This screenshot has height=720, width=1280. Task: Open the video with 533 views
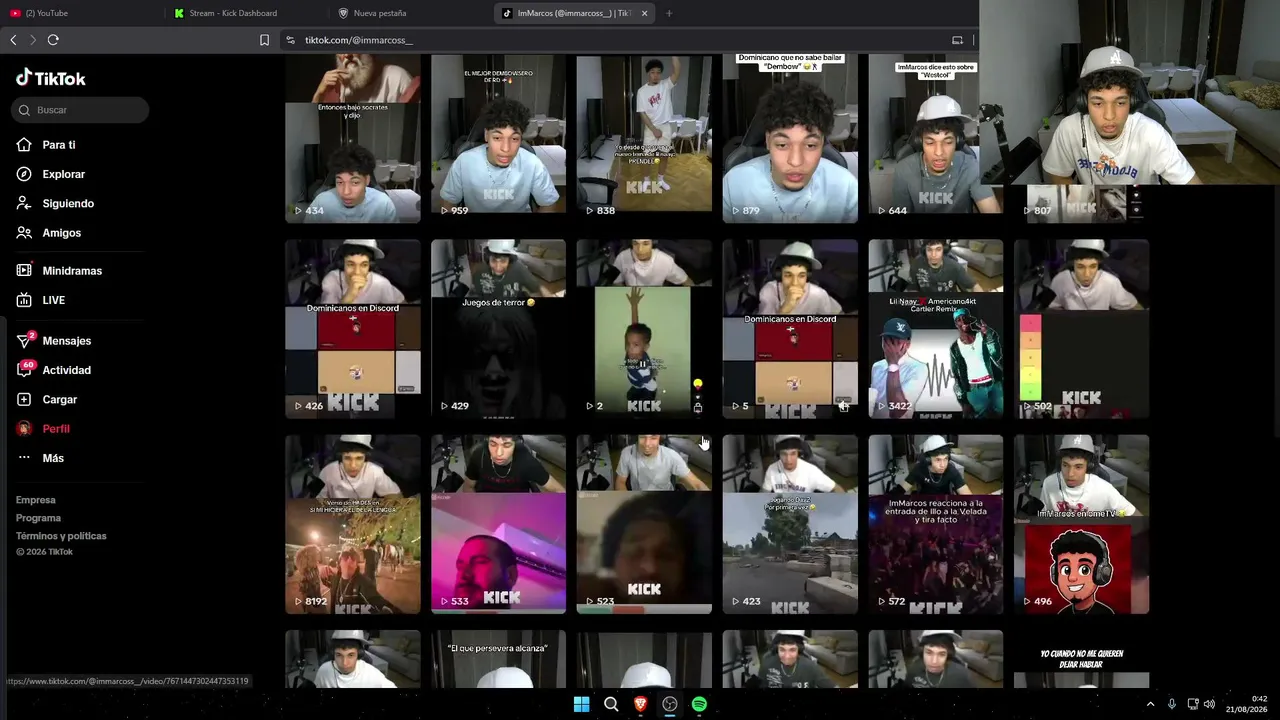[x=498, y=524]
